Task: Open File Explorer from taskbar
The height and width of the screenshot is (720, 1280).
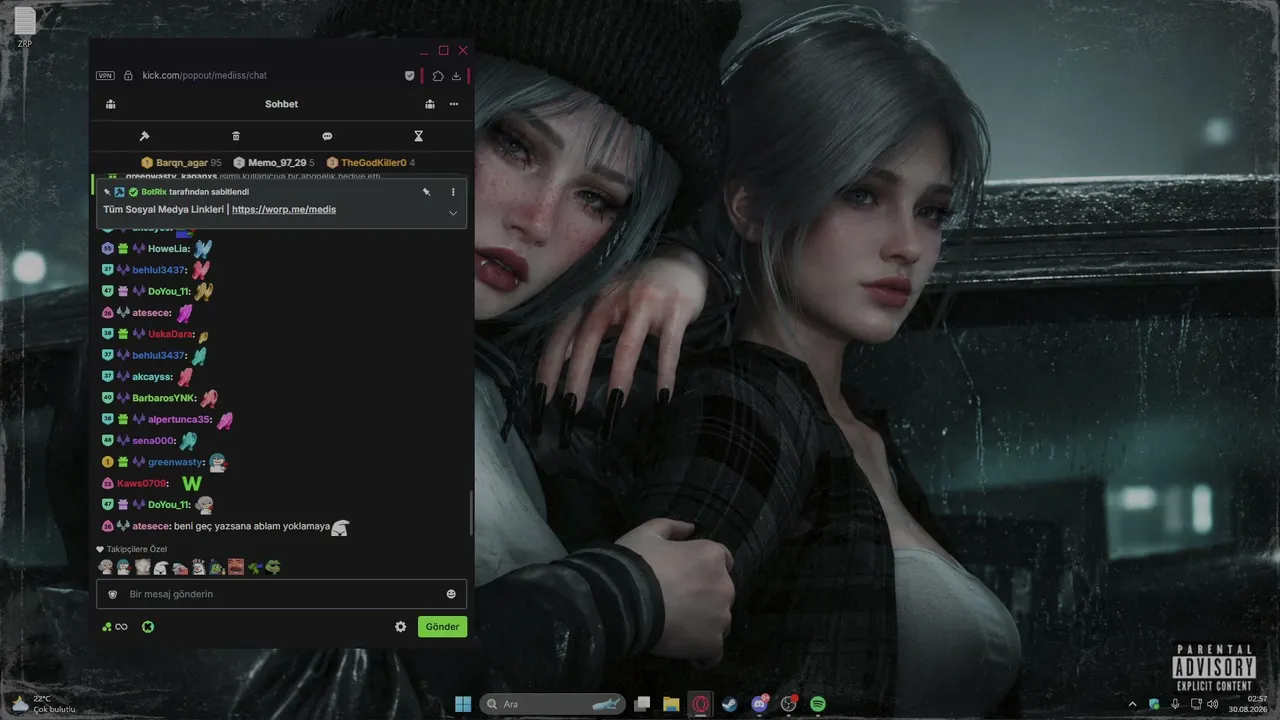Action: (672, 704)
